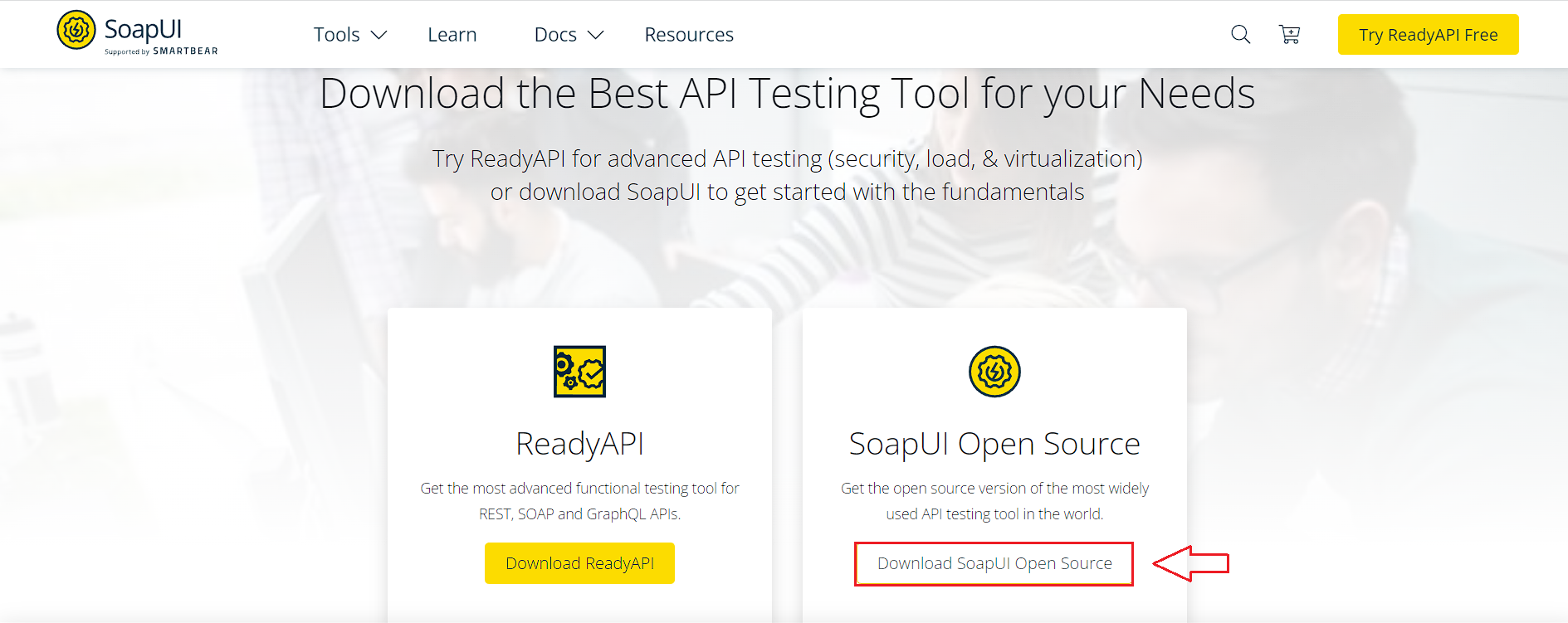
Task: Click 'Supported by SMARTBEAR' text under logo
Action: point(161,51)
